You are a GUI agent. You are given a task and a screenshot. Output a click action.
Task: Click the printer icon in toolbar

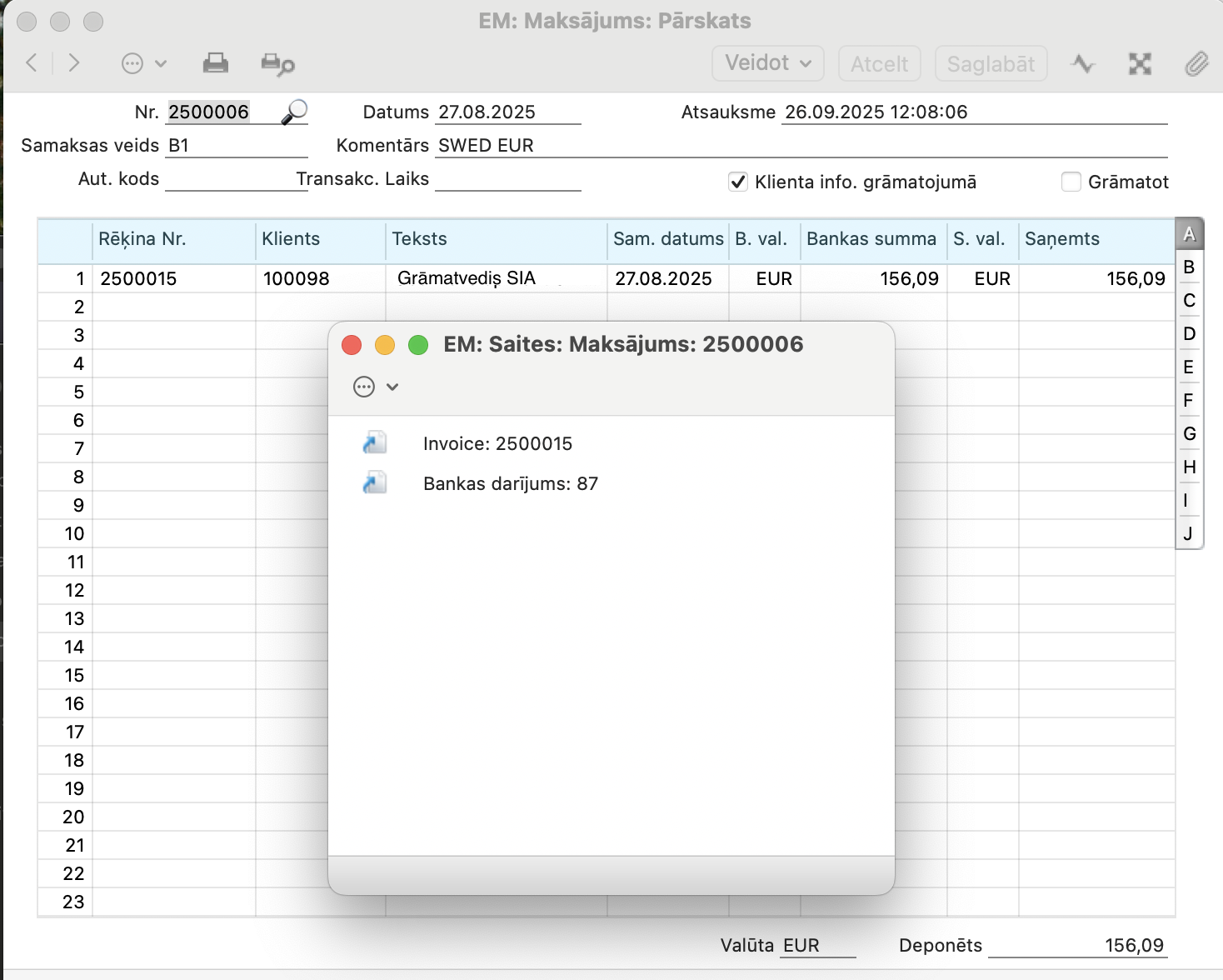(x=216, y=63)
